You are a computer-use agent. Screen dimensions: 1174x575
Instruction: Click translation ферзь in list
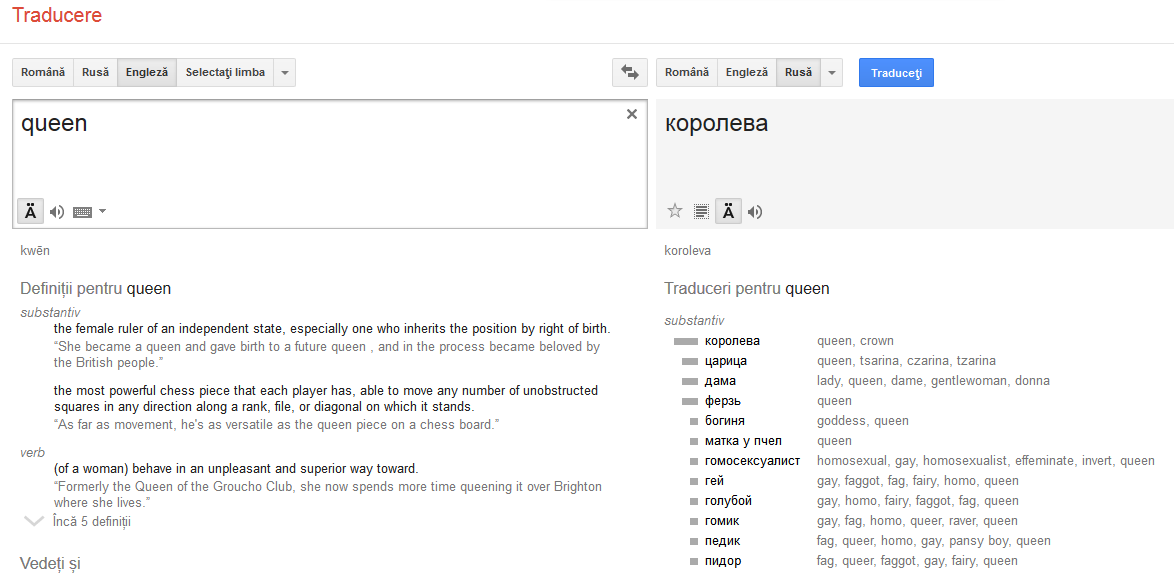(x=723, y=401)
